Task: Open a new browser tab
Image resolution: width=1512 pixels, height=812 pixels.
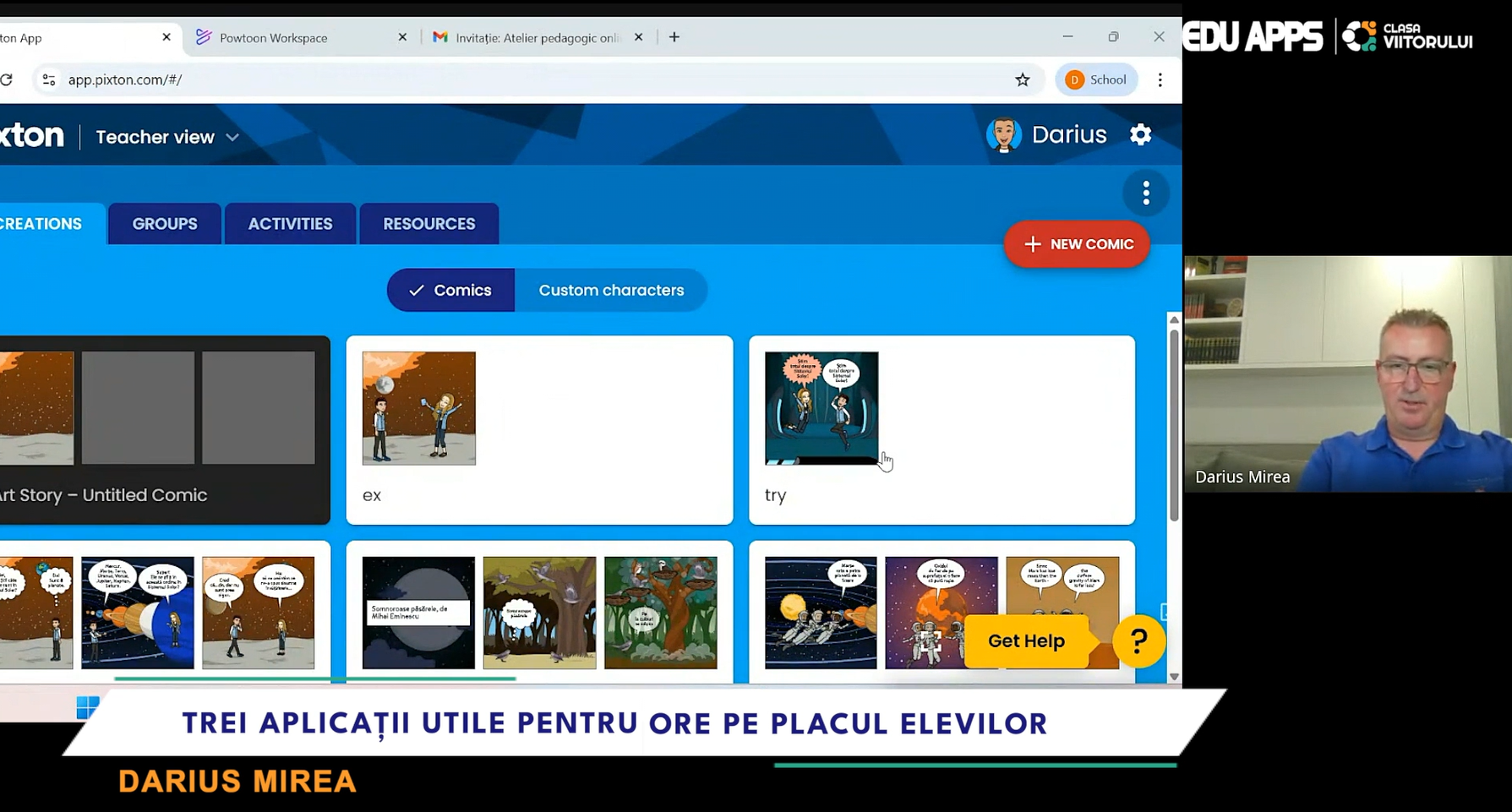Action: [x=674, y=37]
